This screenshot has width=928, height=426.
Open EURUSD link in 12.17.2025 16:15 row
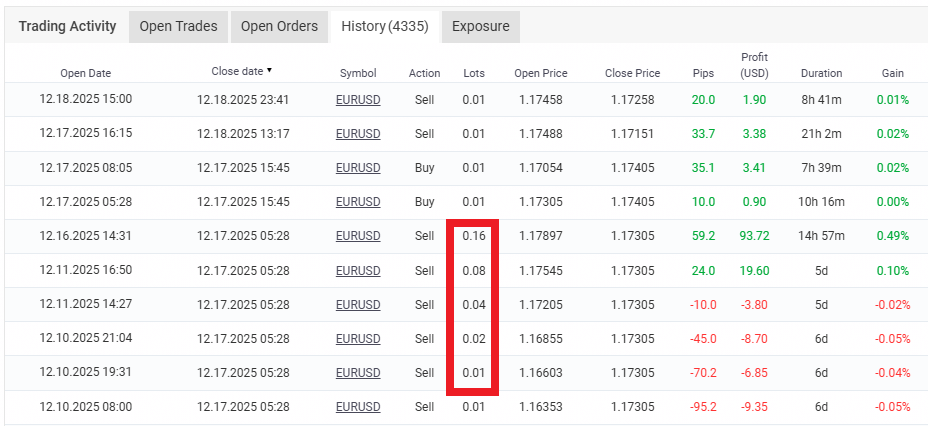(358, 134)
